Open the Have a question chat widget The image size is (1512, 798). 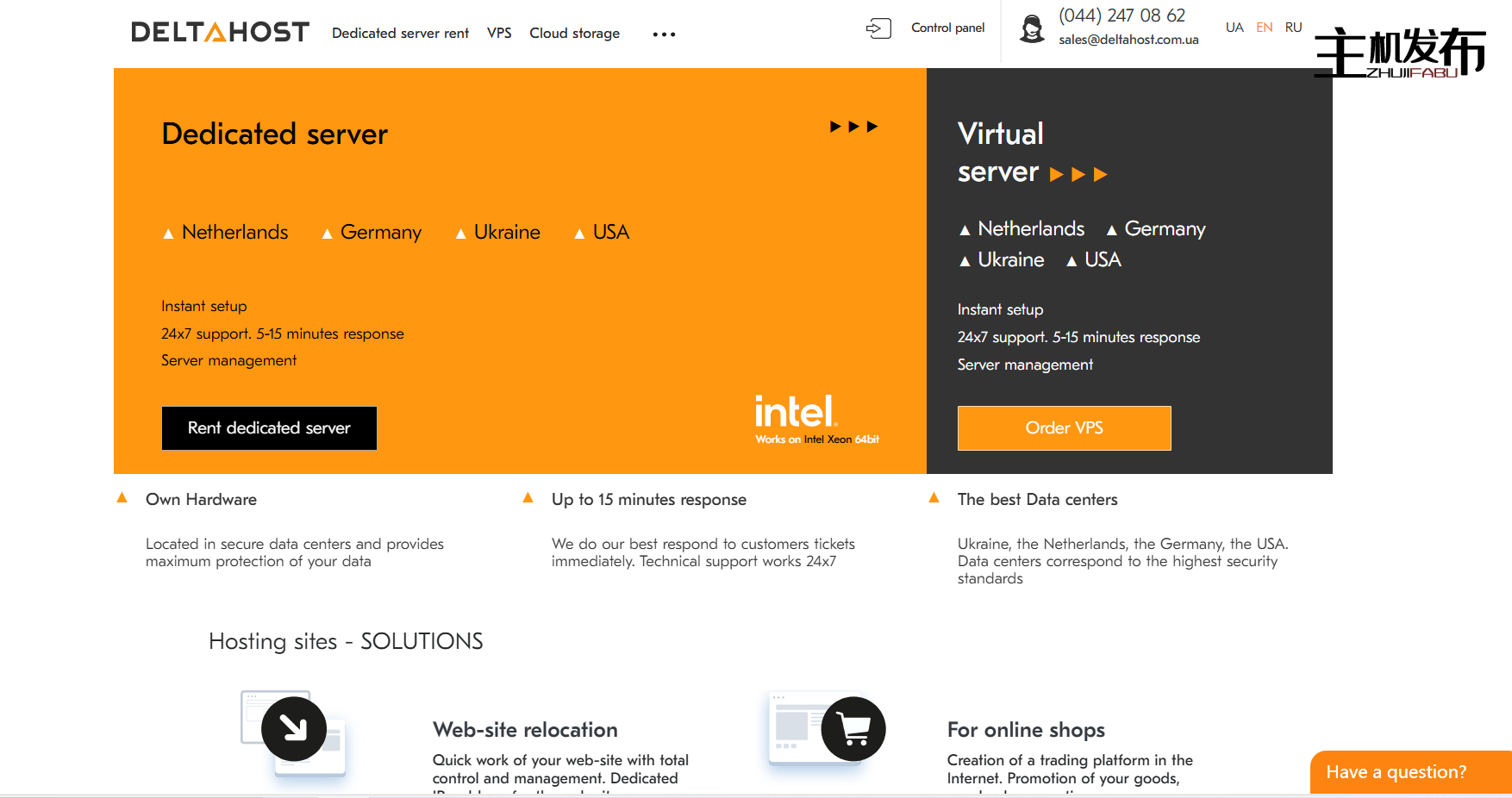click(x=1396, y=772)
